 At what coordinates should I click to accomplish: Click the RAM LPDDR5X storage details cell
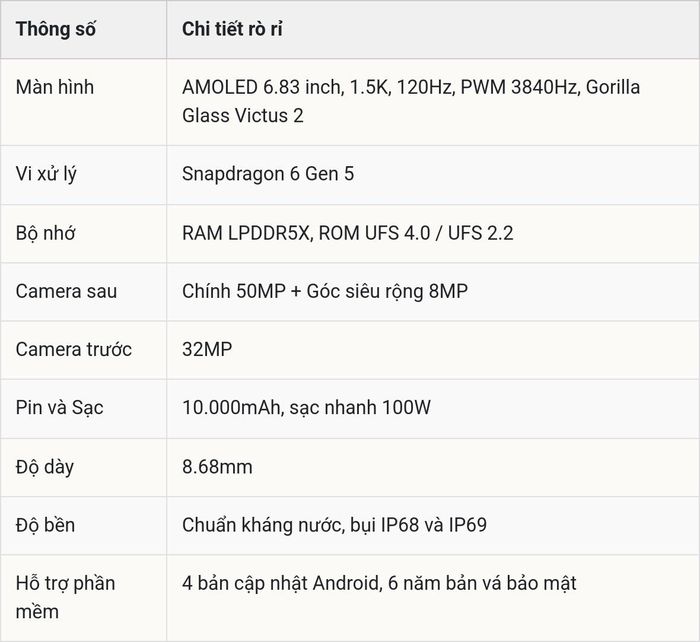[x=347, y=233]
